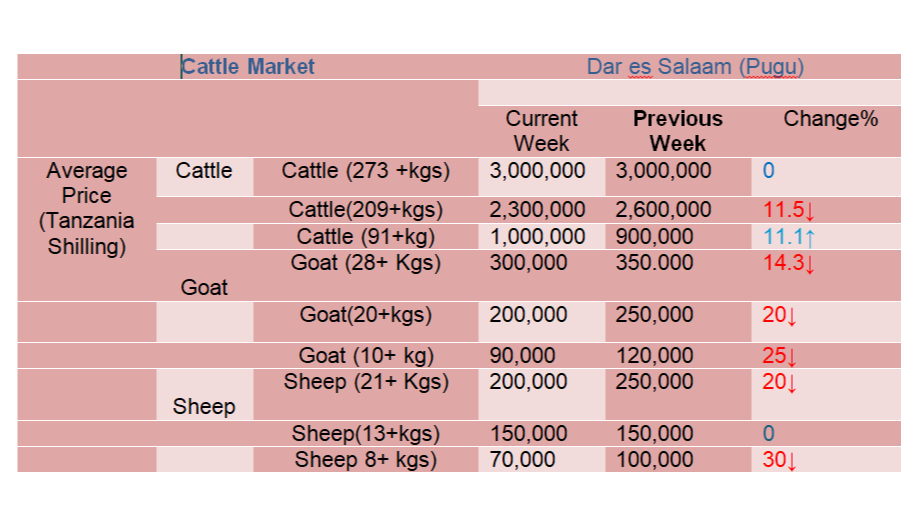916x515 pixels.
Task: Select the 70,000 sheep price cell
Action: click(x=522, y=460)
